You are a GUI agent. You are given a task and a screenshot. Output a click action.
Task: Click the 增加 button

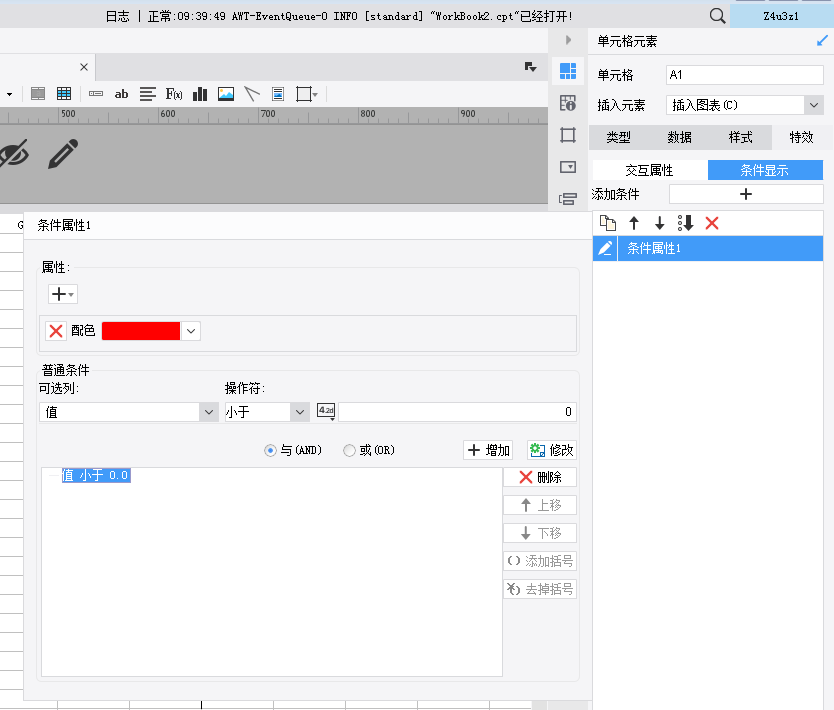point(488,450)
